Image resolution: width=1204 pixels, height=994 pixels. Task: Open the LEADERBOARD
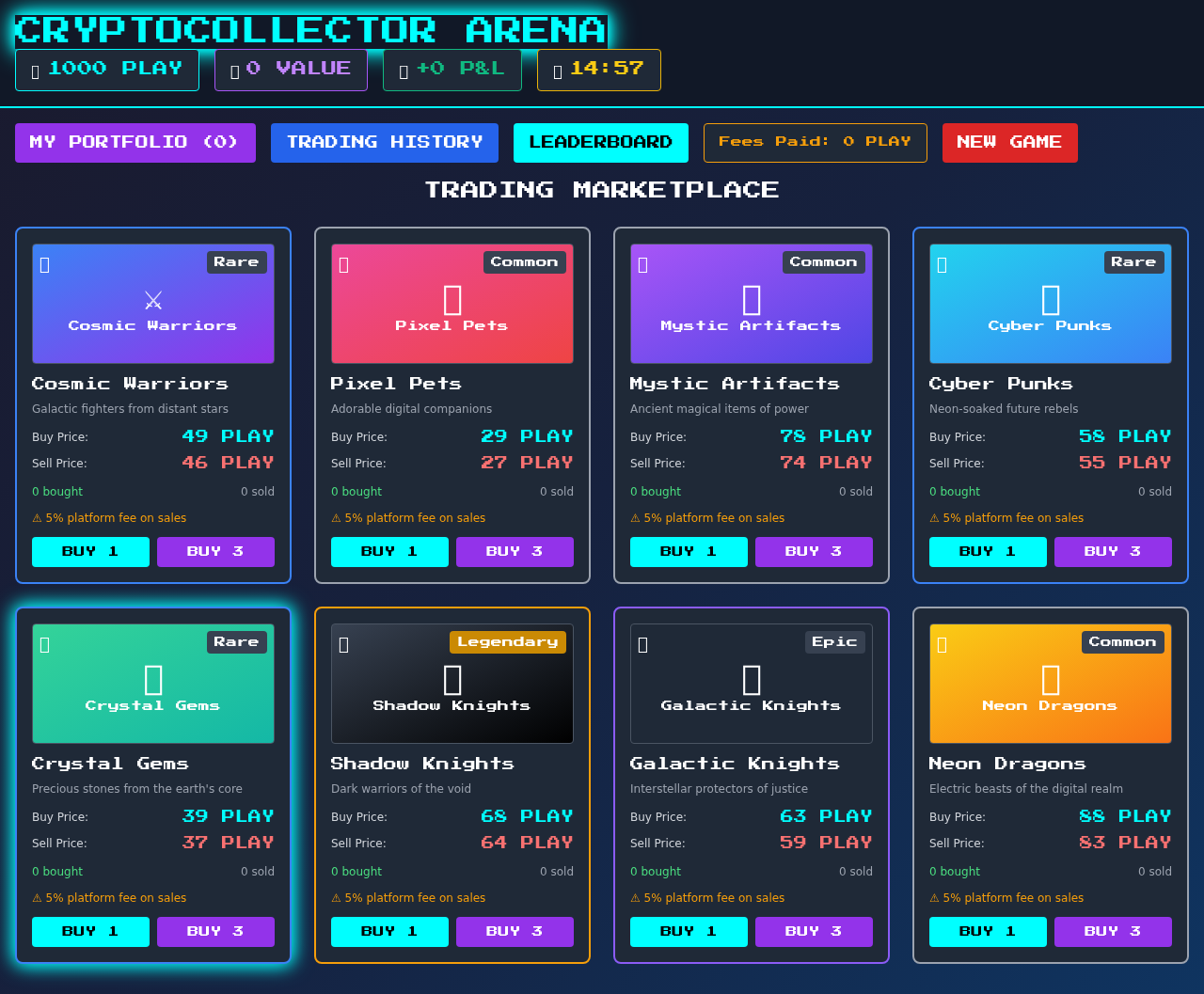[600, 142]
